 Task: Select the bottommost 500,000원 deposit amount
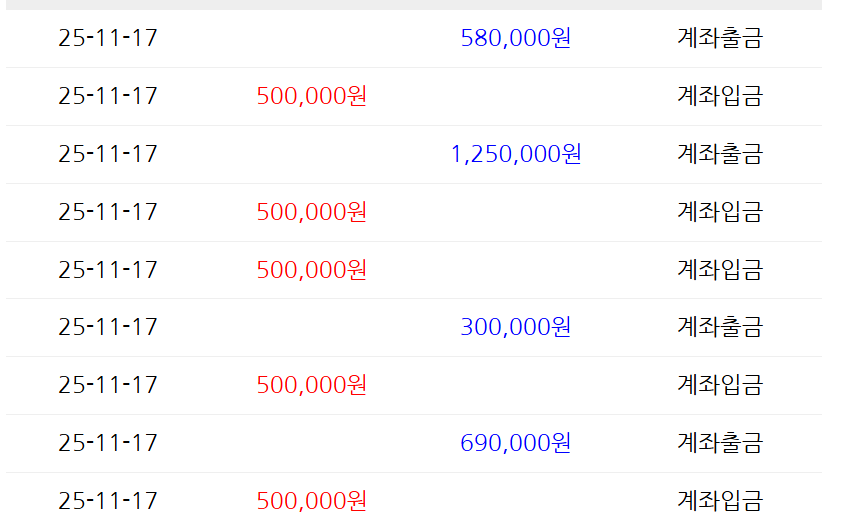pos(312,500)
